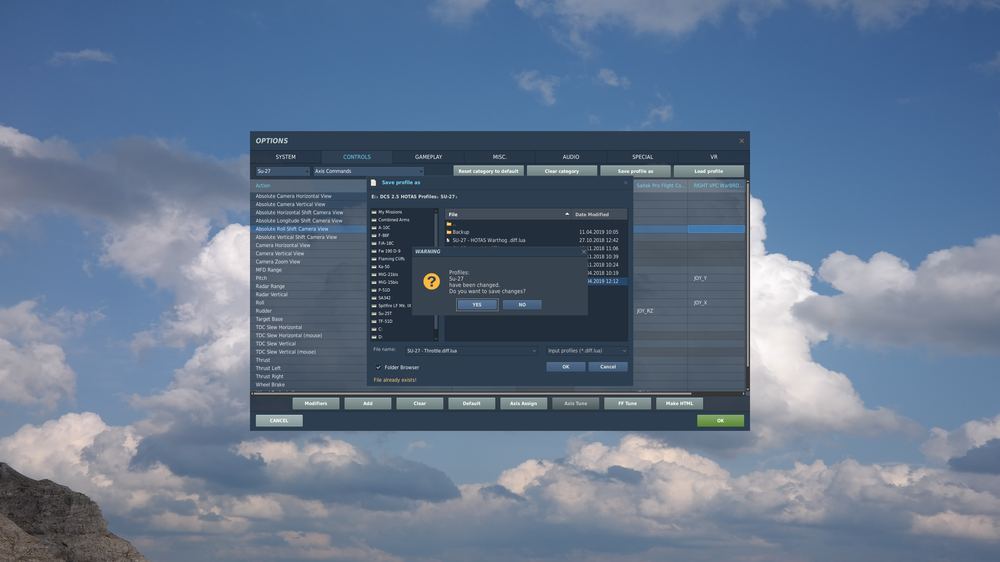Screen dimensions: 1000x562
Task: Switch to the SPECIAL tab
Action: [642, 157]
